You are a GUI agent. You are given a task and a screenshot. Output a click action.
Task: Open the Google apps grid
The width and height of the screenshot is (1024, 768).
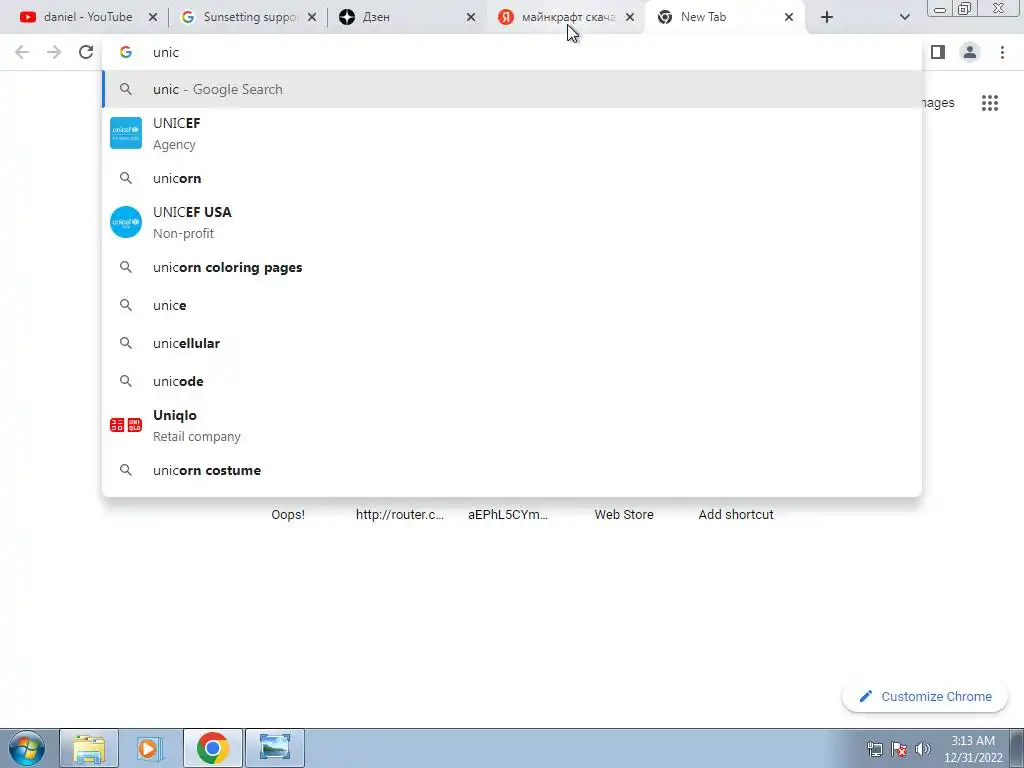(x=990, y=103)
